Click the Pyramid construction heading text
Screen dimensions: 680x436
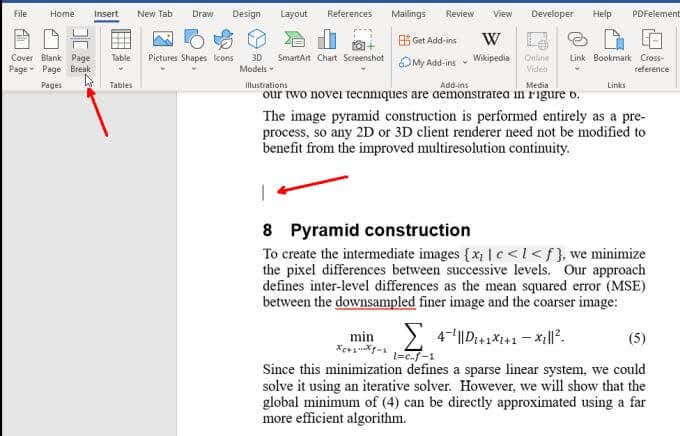pos(380,230)
